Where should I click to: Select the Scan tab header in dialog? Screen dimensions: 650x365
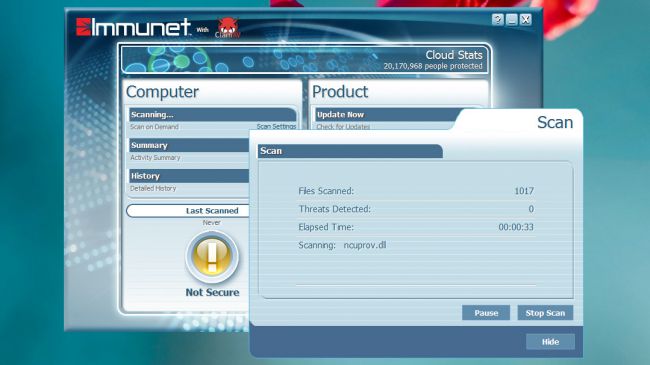click(x=350, y=151)
